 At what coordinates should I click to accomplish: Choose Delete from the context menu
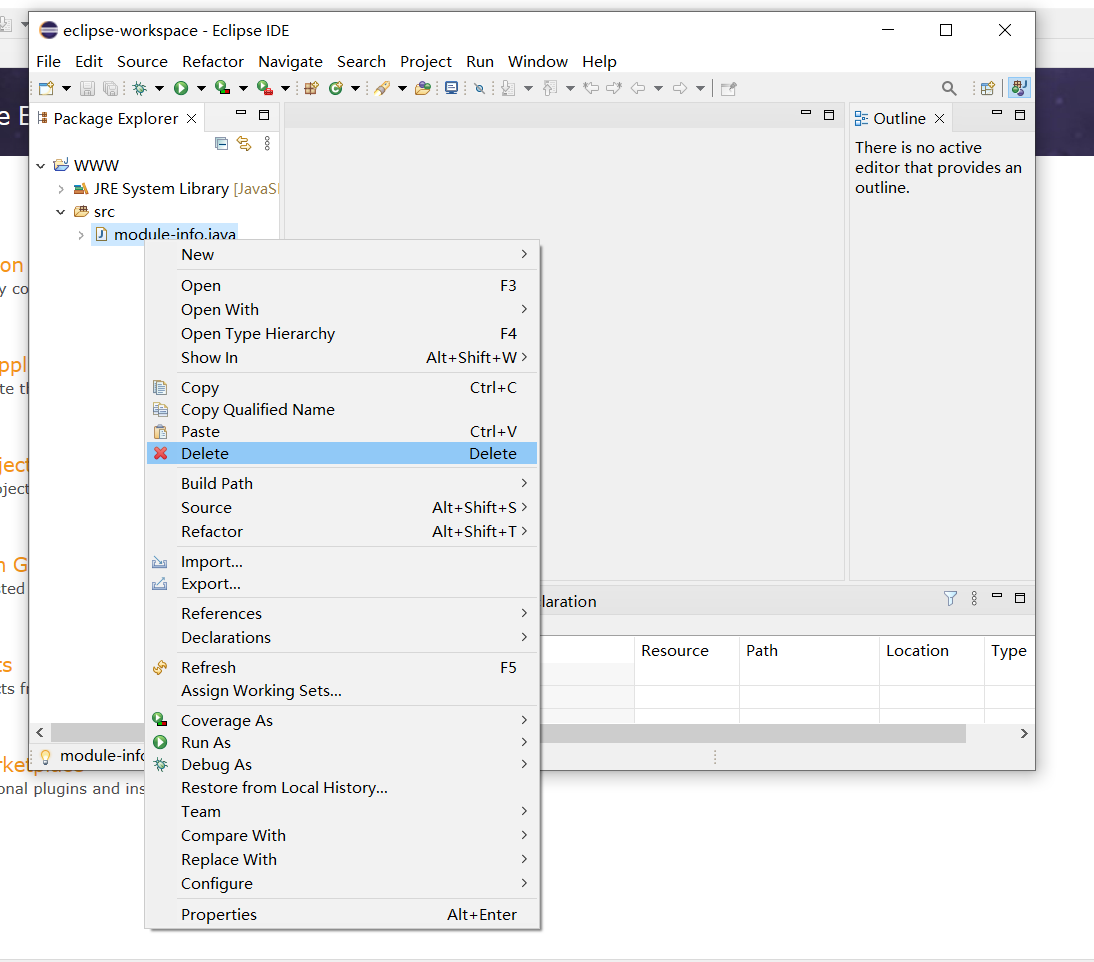tap(342, 453)
